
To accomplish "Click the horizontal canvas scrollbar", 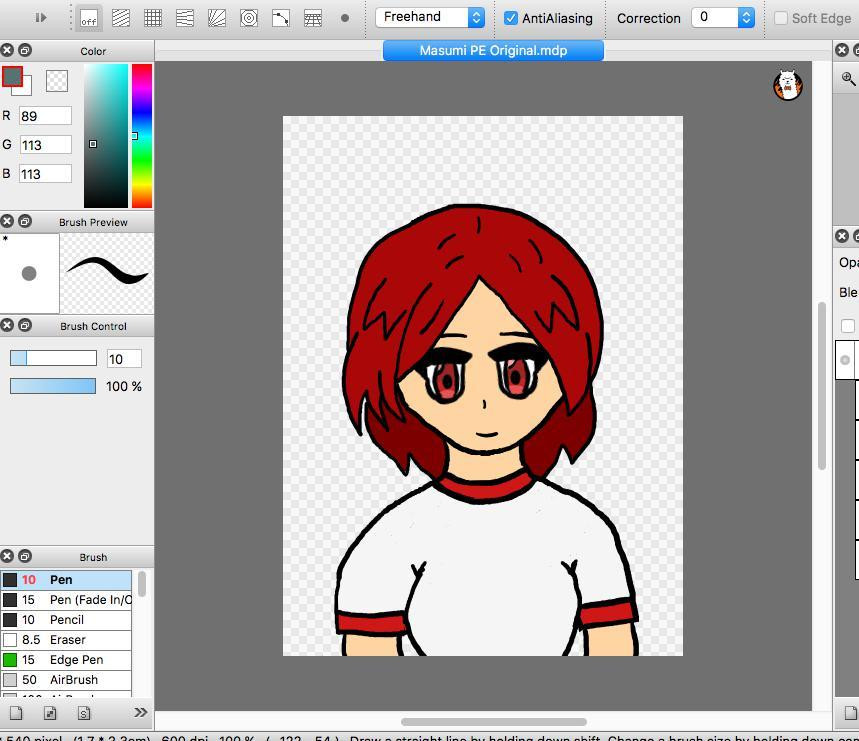I will tap(494, 722).
